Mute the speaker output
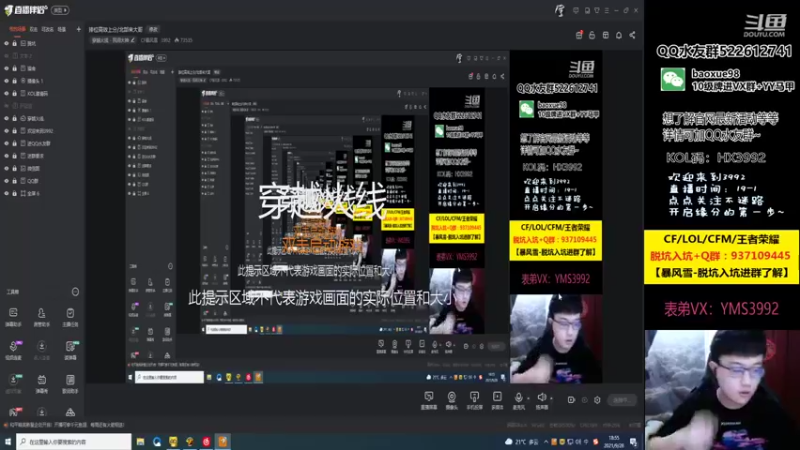Image resolution: width=800 pixels, height=450 pixels. pos(541,397)
